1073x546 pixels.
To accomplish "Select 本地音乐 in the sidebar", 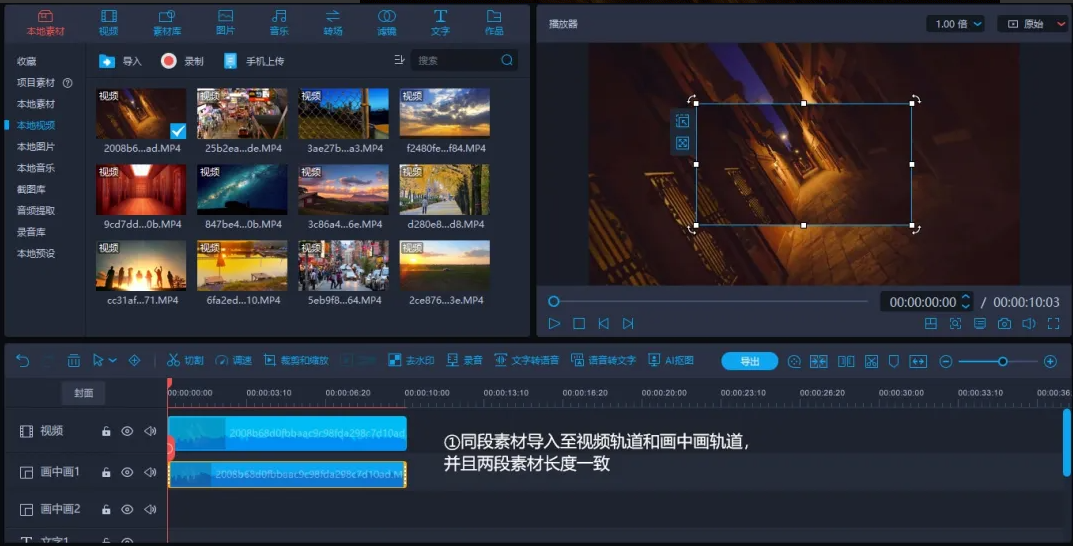I will coord(36,168).
